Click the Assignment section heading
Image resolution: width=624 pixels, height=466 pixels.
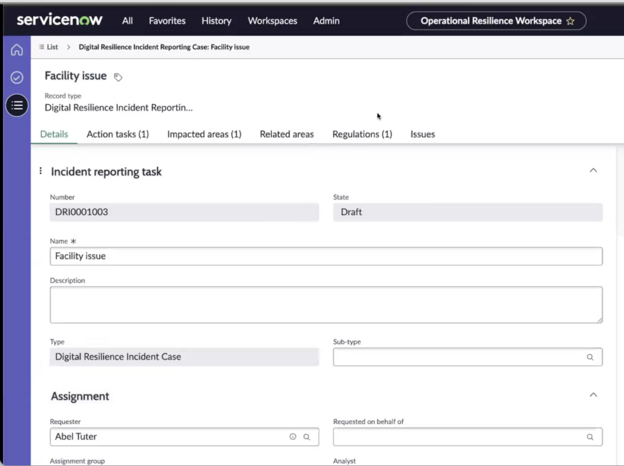(x=80, y=396)
